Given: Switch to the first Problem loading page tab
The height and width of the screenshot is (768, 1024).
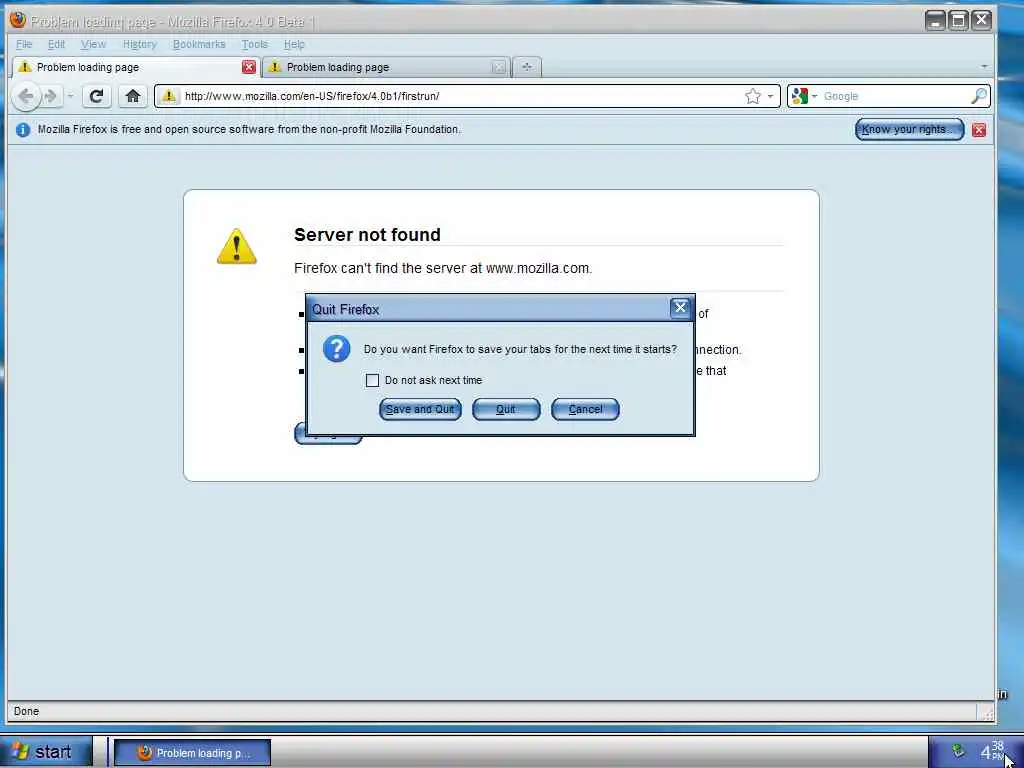Looking at the screenshot, I should (136, 67).
